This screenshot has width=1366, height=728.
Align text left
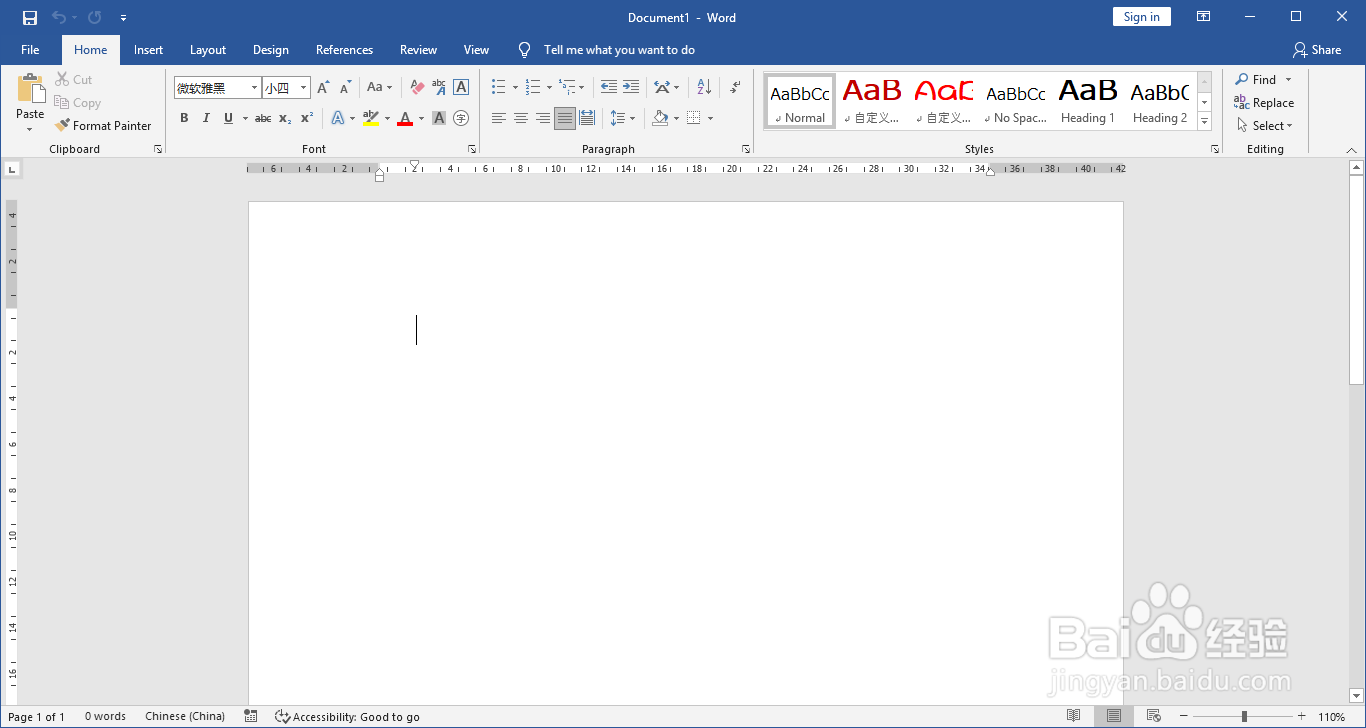click(499, 118)
